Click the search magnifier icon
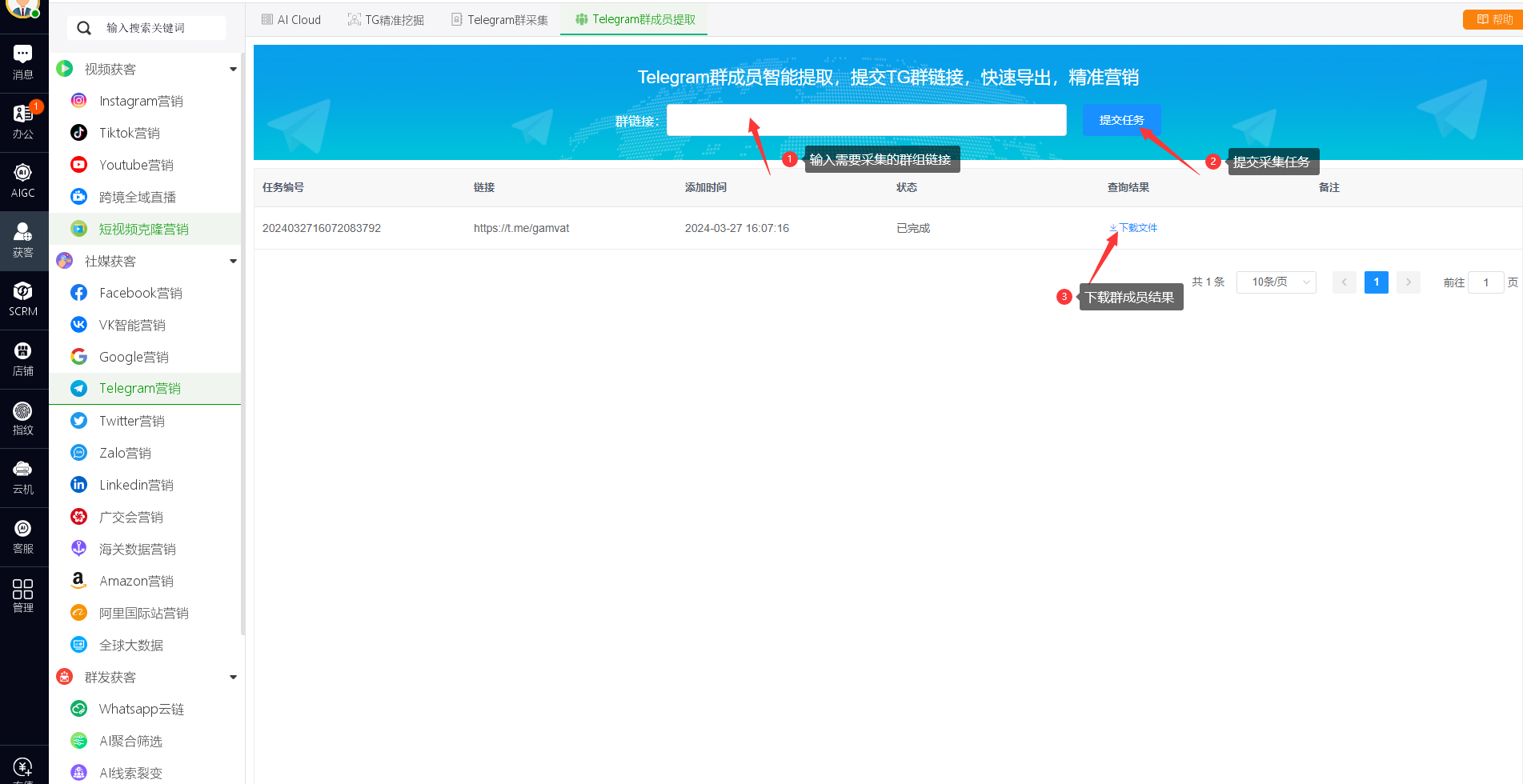Image resolution: width=1523 pixels, height=784 pixels. pos(84,28)
